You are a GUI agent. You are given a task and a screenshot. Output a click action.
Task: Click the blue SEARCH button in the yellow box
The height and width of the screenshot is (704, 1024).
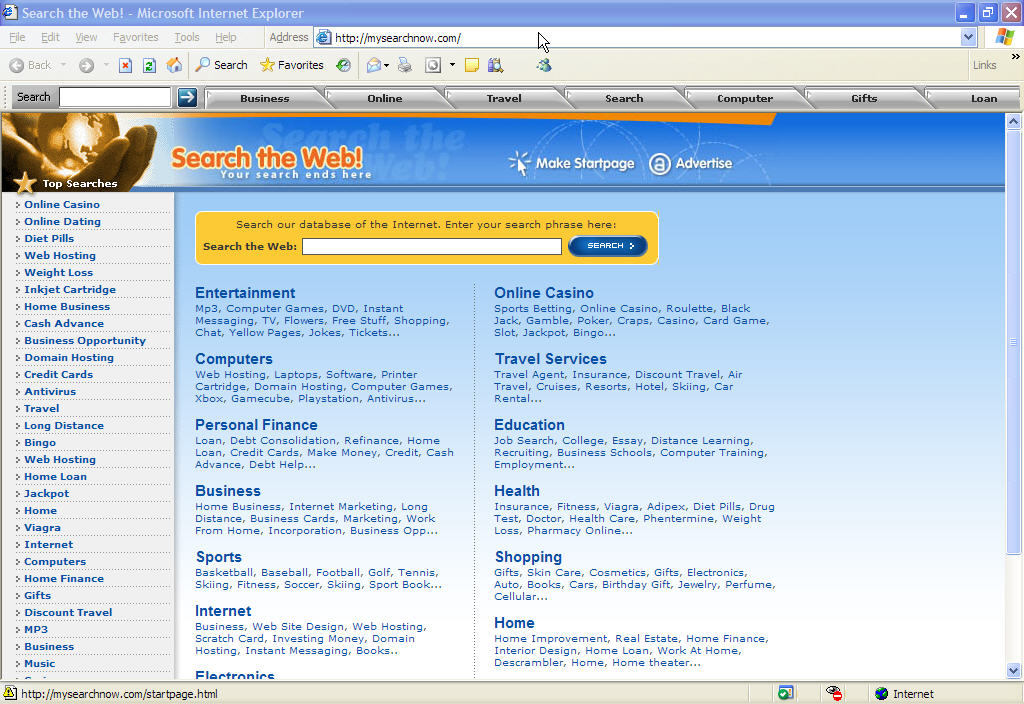click(608, 246)
